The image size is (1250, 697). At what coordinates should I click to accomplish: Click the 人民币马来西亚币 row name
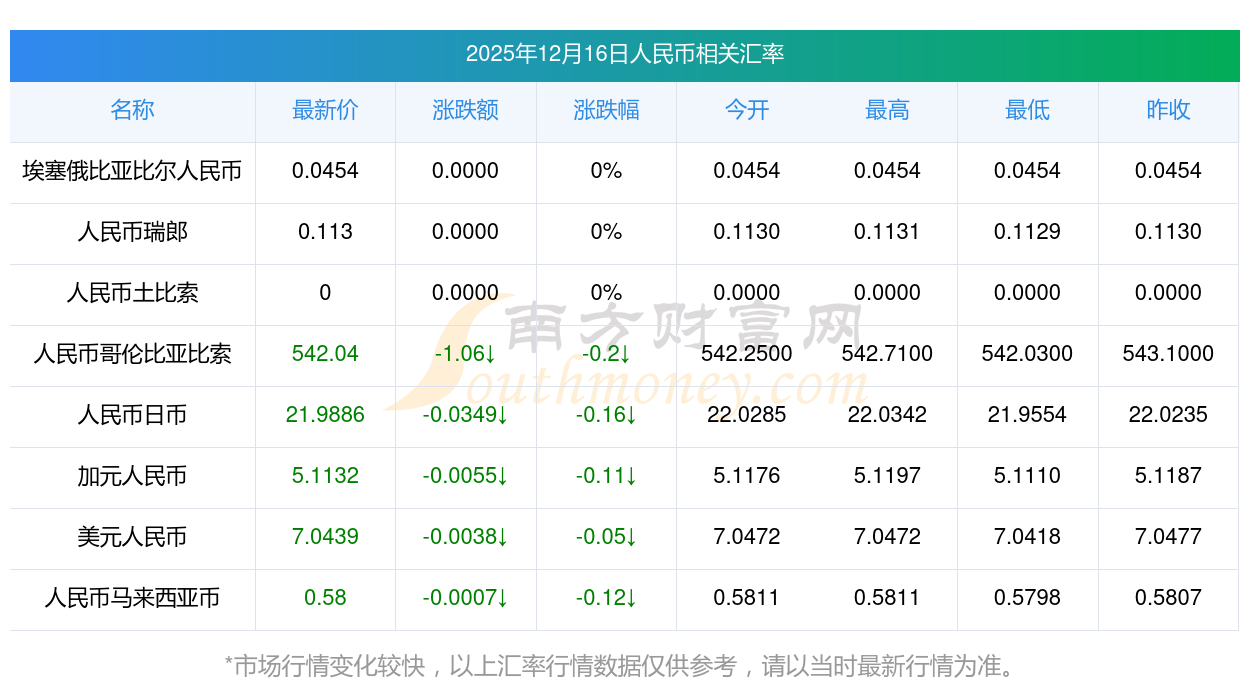pyautogui.click(x=132, y=598)
